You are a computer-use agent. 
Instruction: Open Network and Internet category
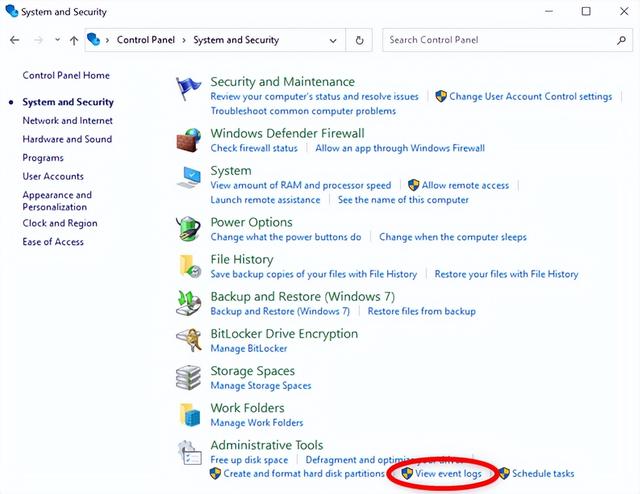click(x=68, y=120)
